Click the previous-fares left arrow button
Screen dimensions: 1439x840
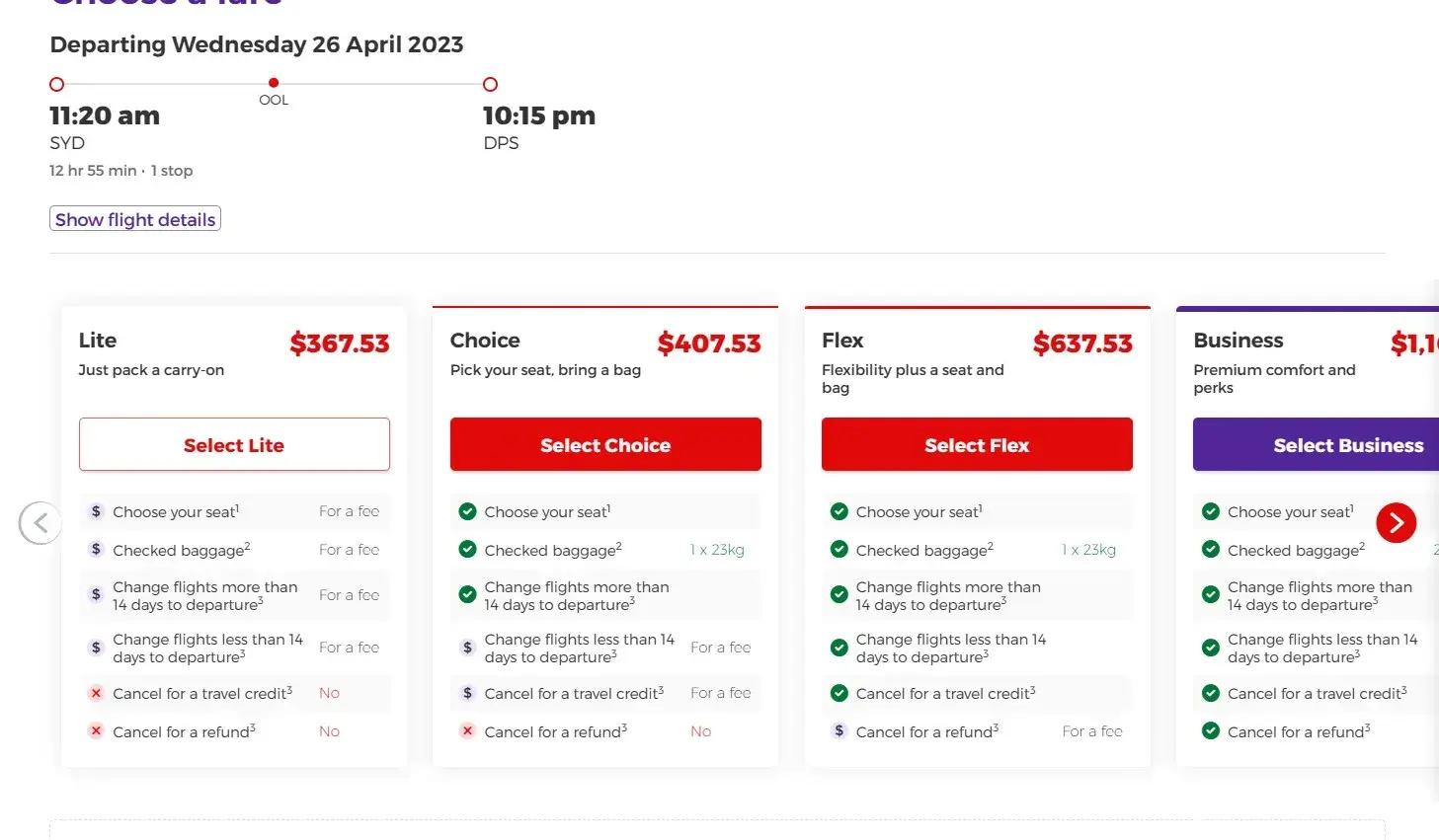coord(40,523)
